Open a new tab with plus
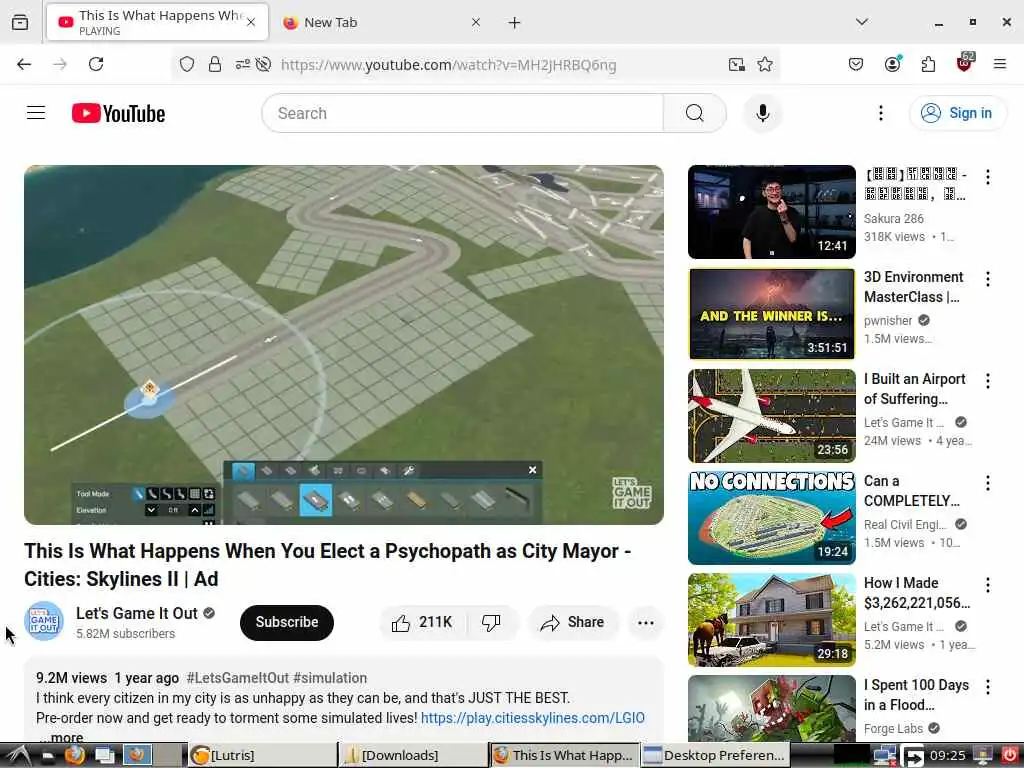1024x768 pixels. 515,22
